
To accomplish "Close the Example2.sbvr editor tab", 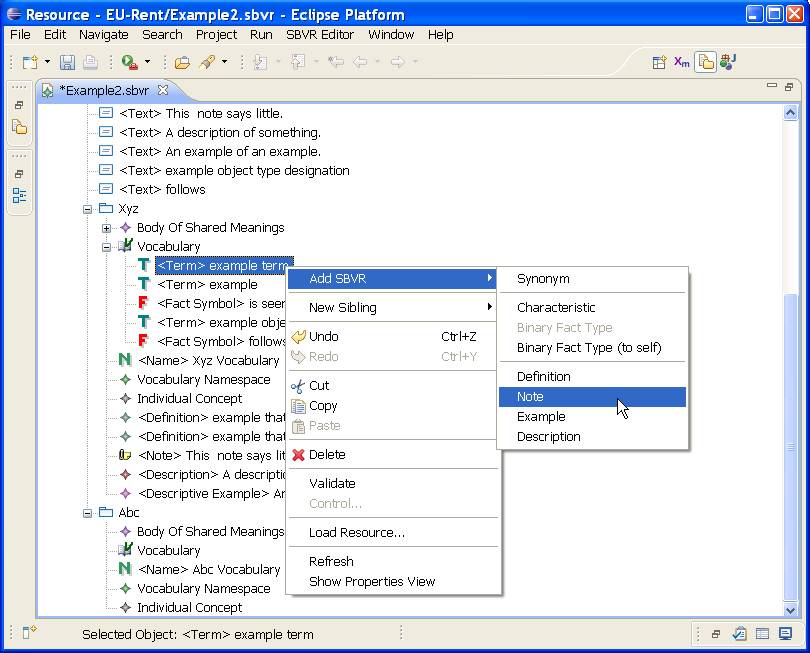I will coord(163,90).
